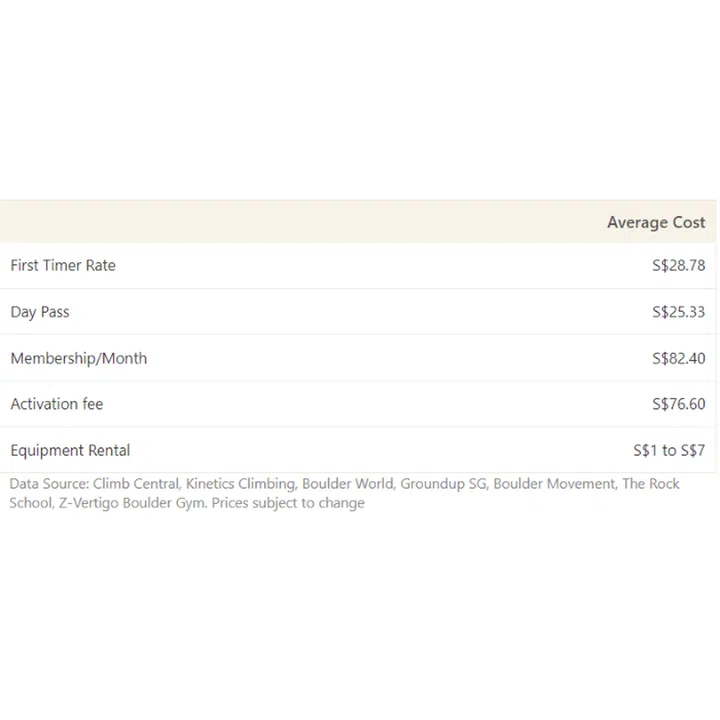Viewport: 720px width, 720px height.
Task: Click Boulder World in the source list
Action: (348, 484)
